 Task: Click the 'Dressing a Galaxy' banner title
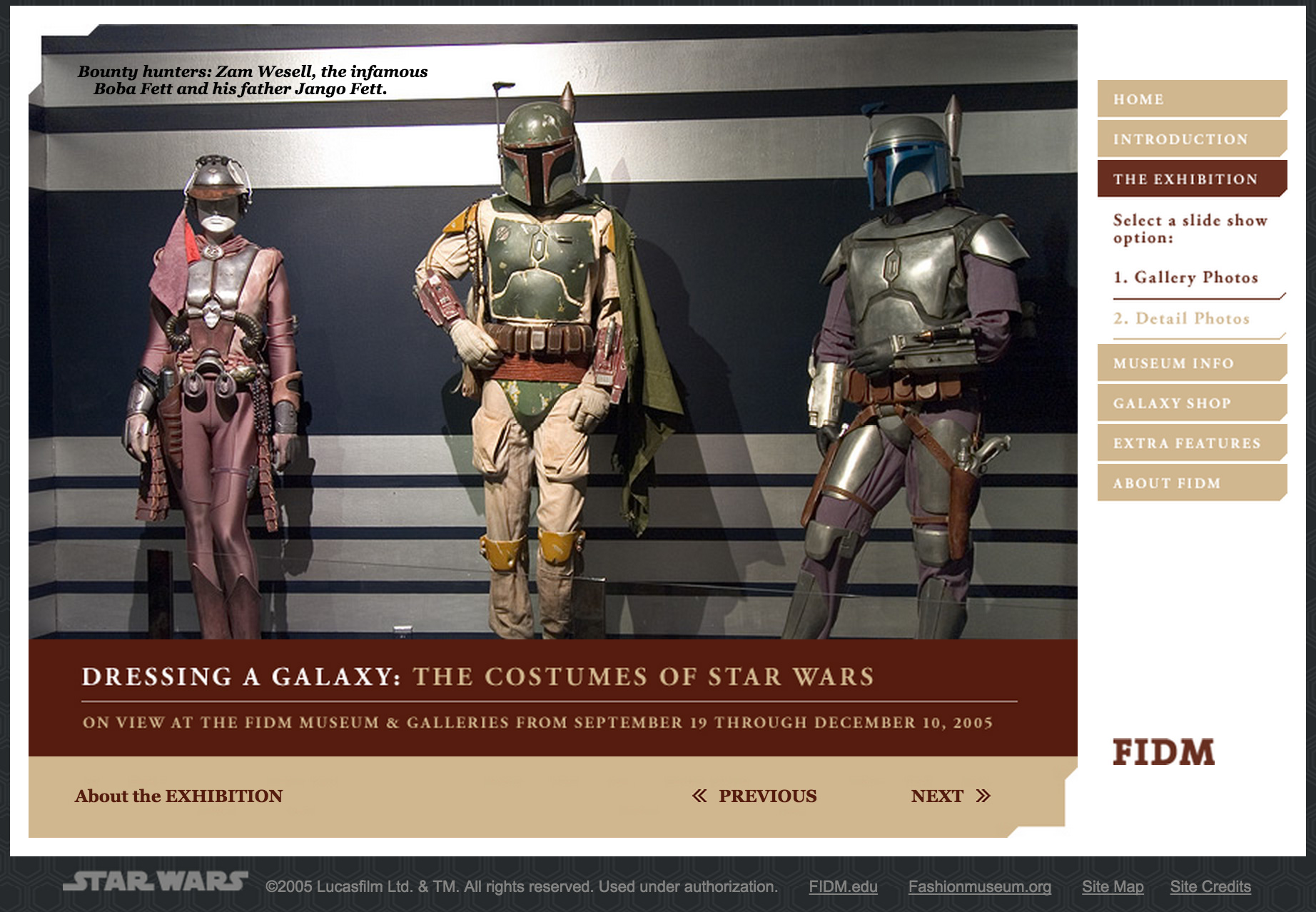[478, 677]
